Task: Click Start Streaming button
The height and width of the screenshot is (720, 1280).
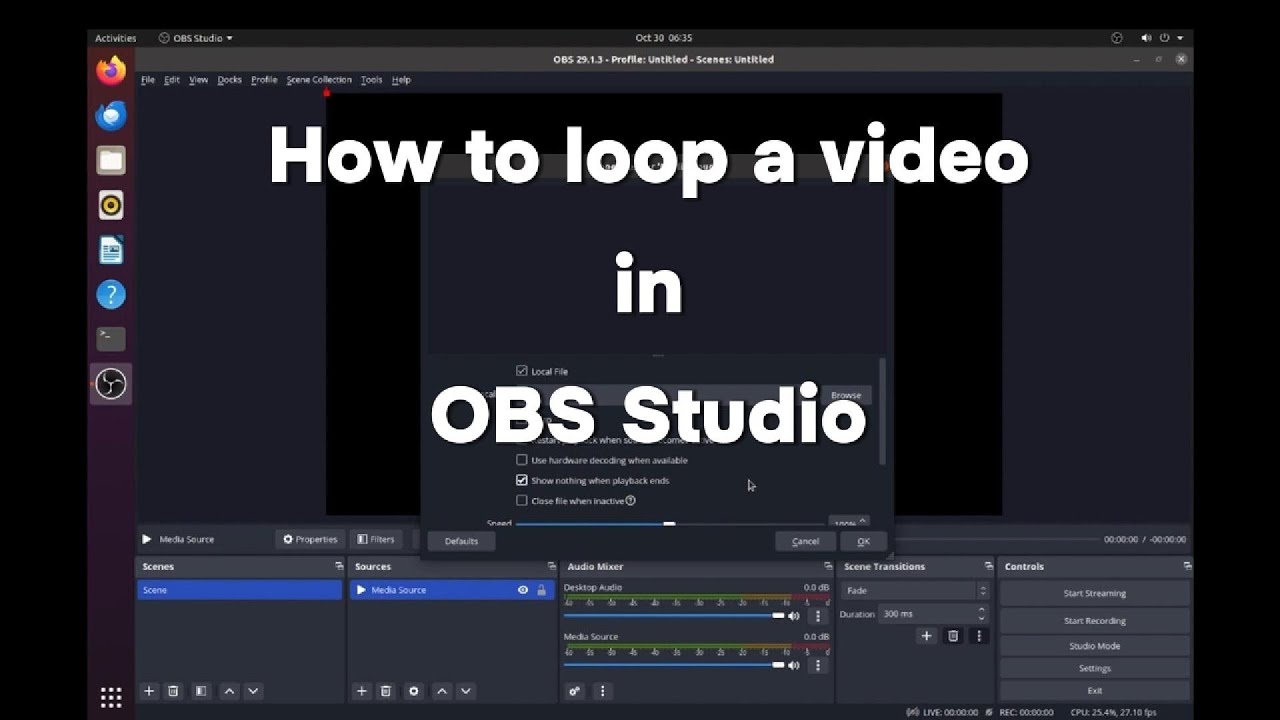Action: point(1094,593)
